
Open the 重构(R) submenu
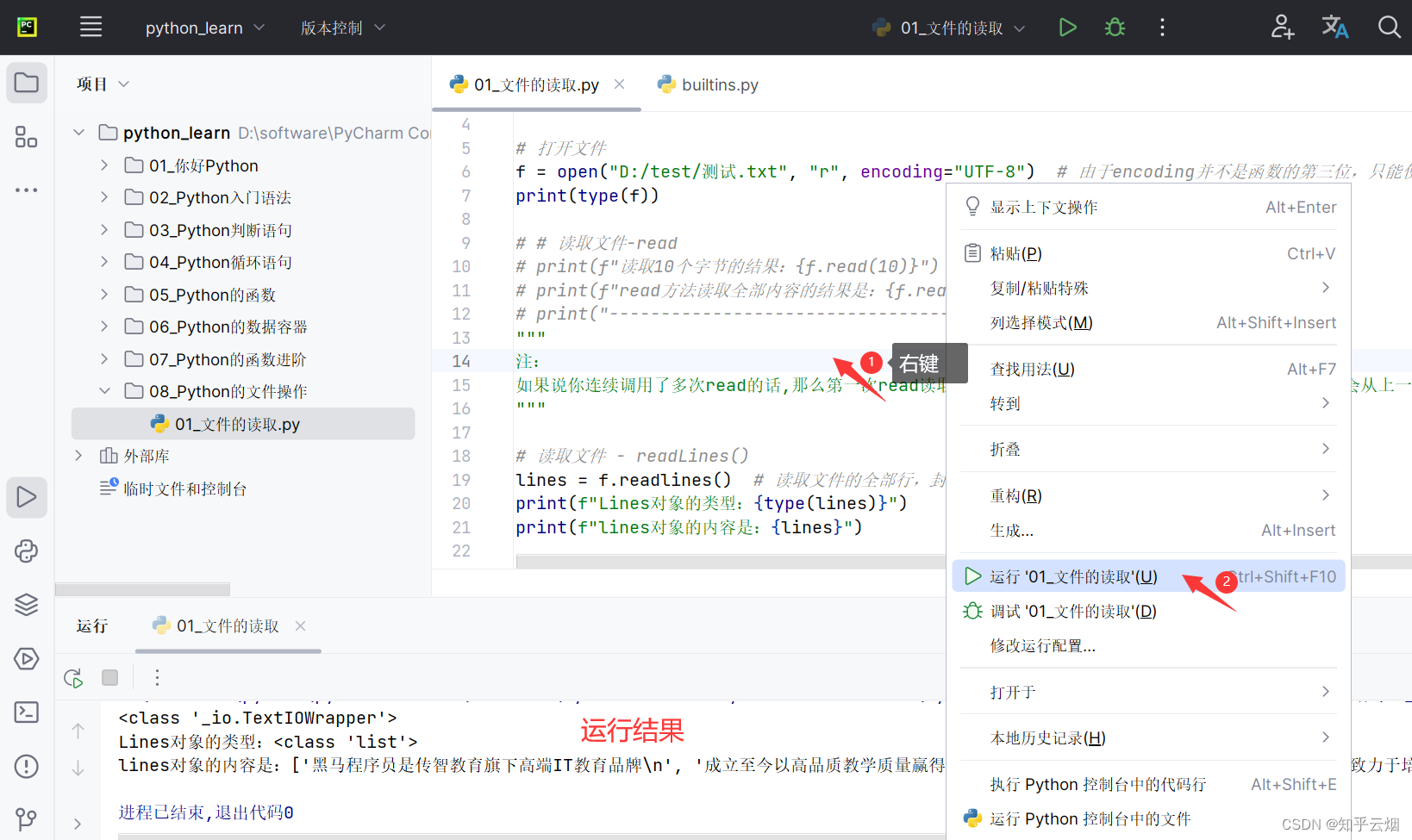(x=1148, y=496)
